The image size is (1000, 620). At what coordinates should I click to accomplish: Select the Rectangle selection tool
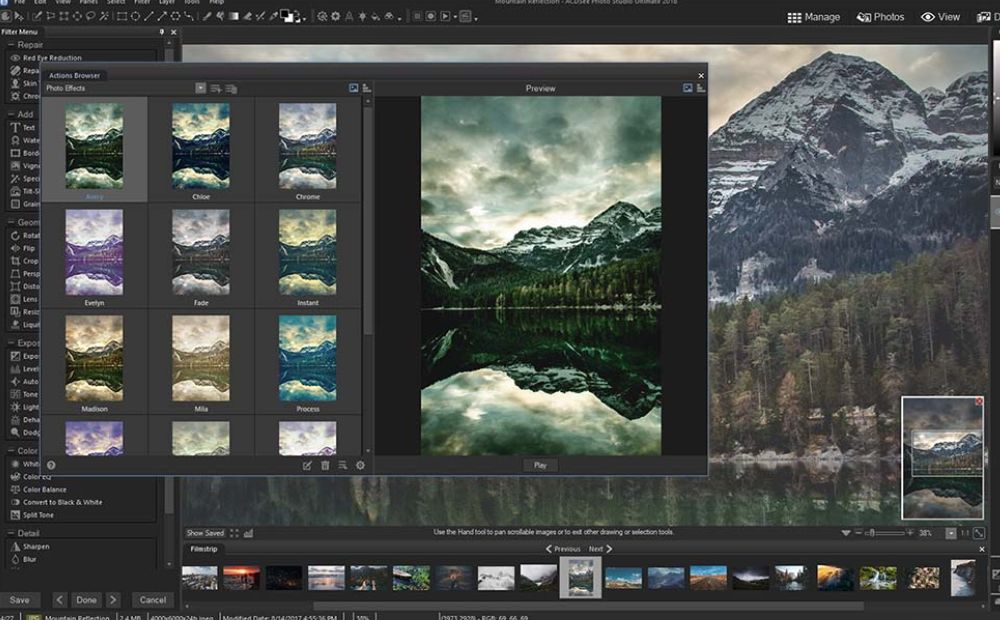coord(64,17)
